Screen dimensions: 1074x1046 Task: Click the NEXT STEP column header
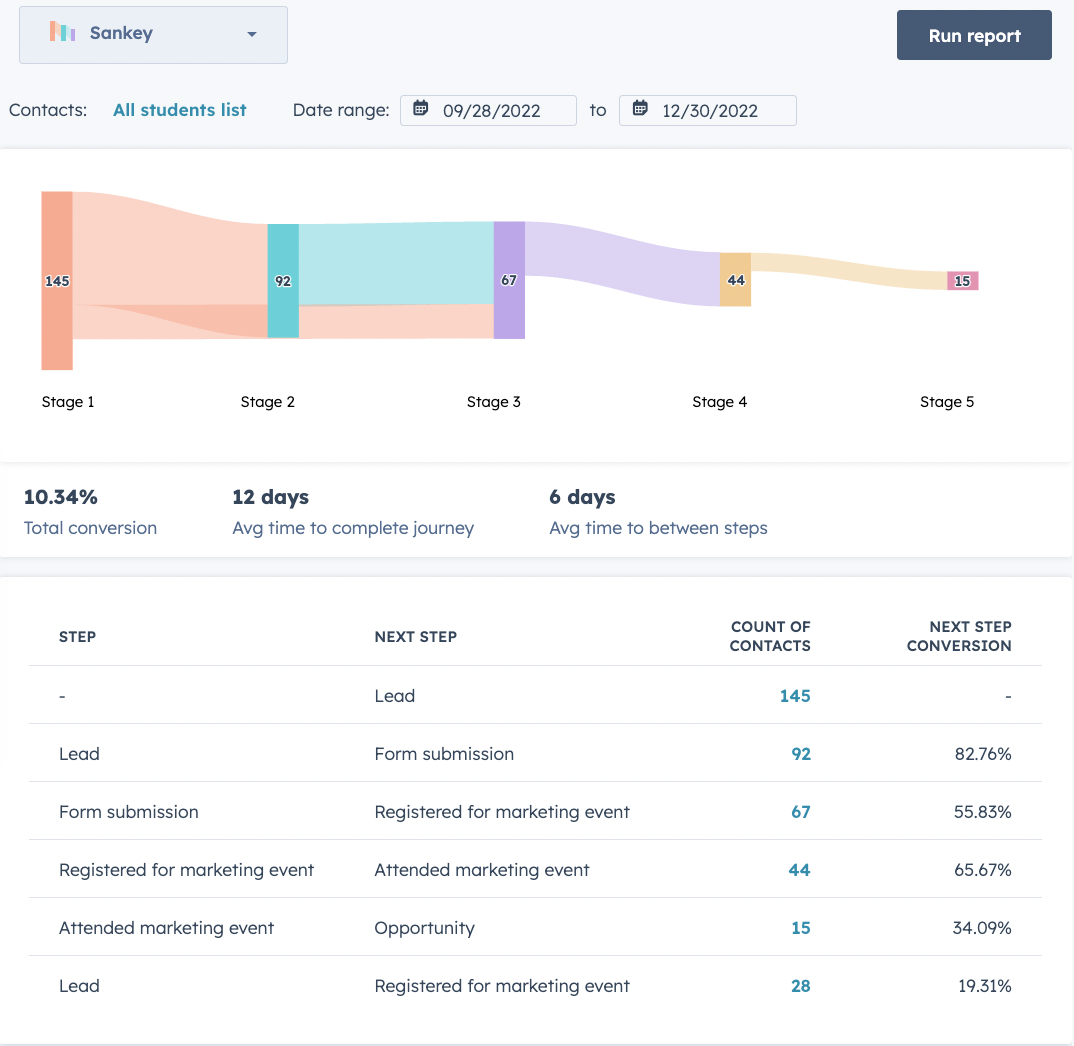(x=415, y=636)
